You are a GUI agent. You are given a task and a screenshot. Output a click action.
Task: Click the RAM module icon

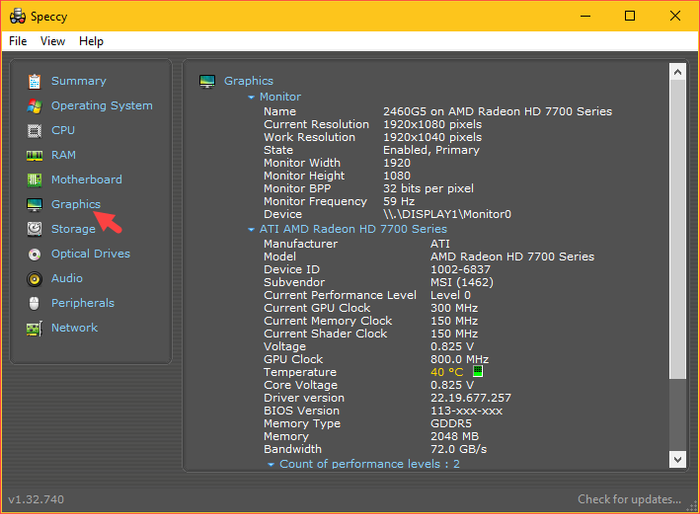(34, 155)
